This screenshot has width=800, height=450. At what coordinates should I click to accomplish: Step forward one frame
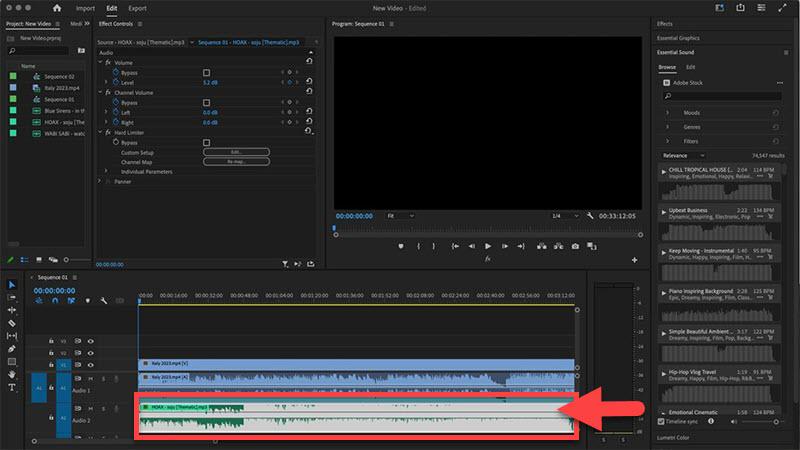(505, 246)
